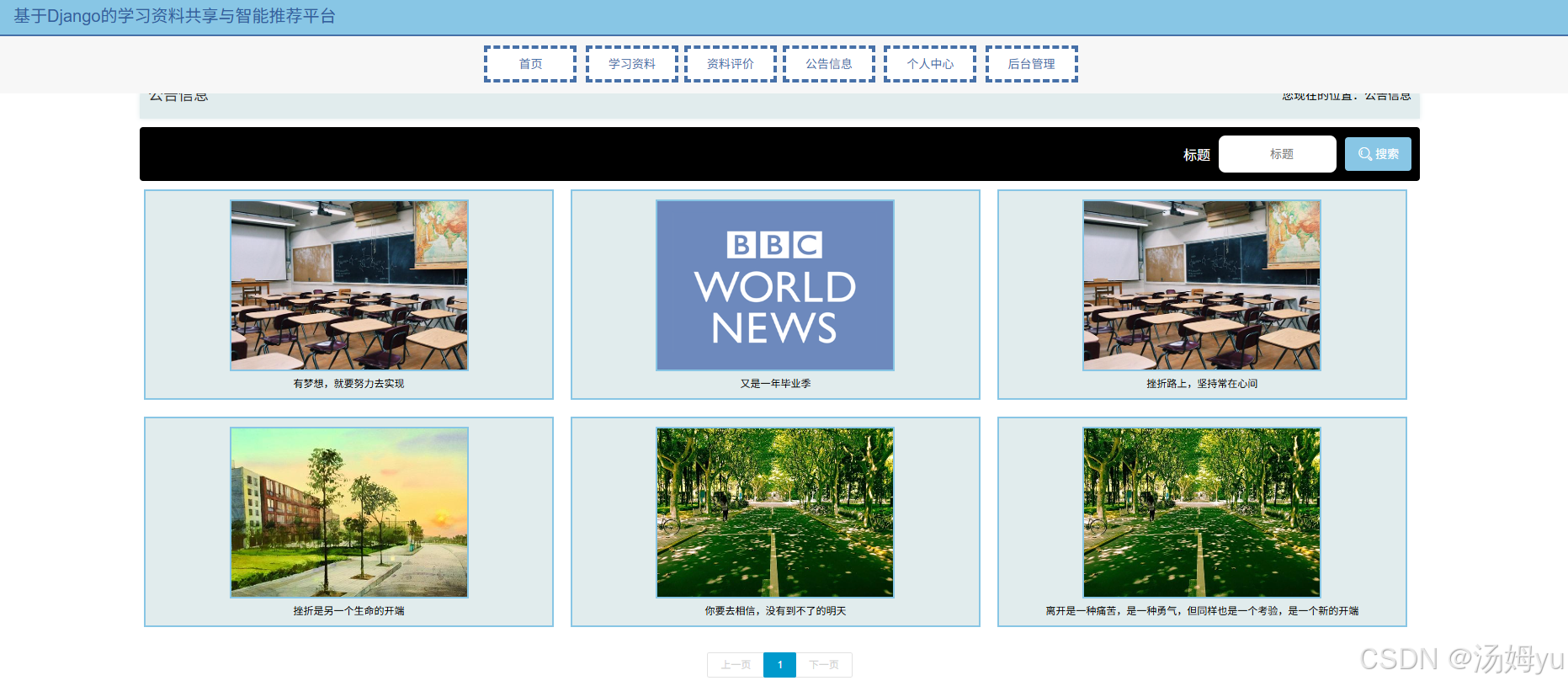
Task: Click the announcement title 有梦想，就要努力去实现
Action: pos(348,384)
